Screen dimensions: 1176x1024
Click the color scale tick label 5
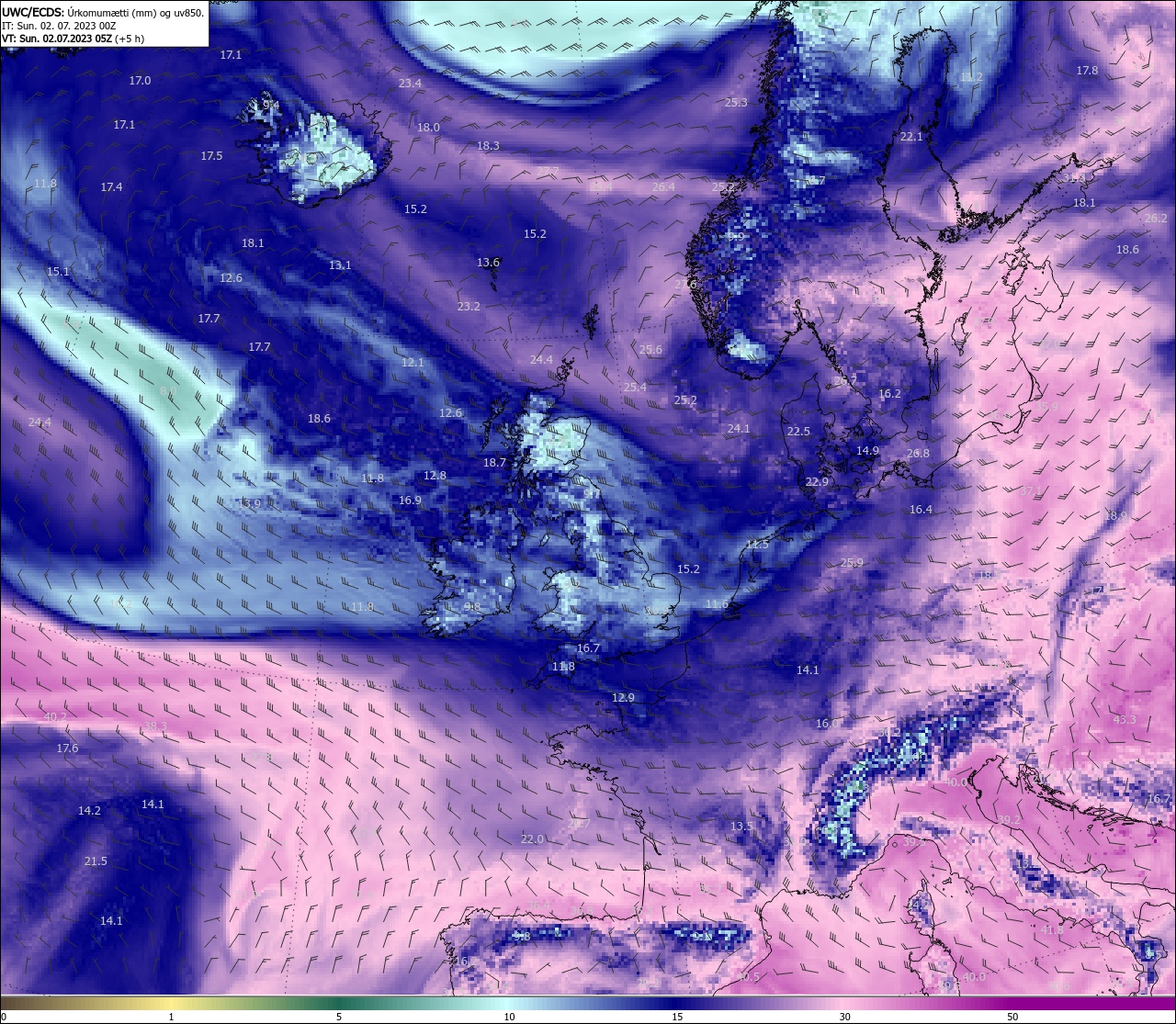point(339,1017)
